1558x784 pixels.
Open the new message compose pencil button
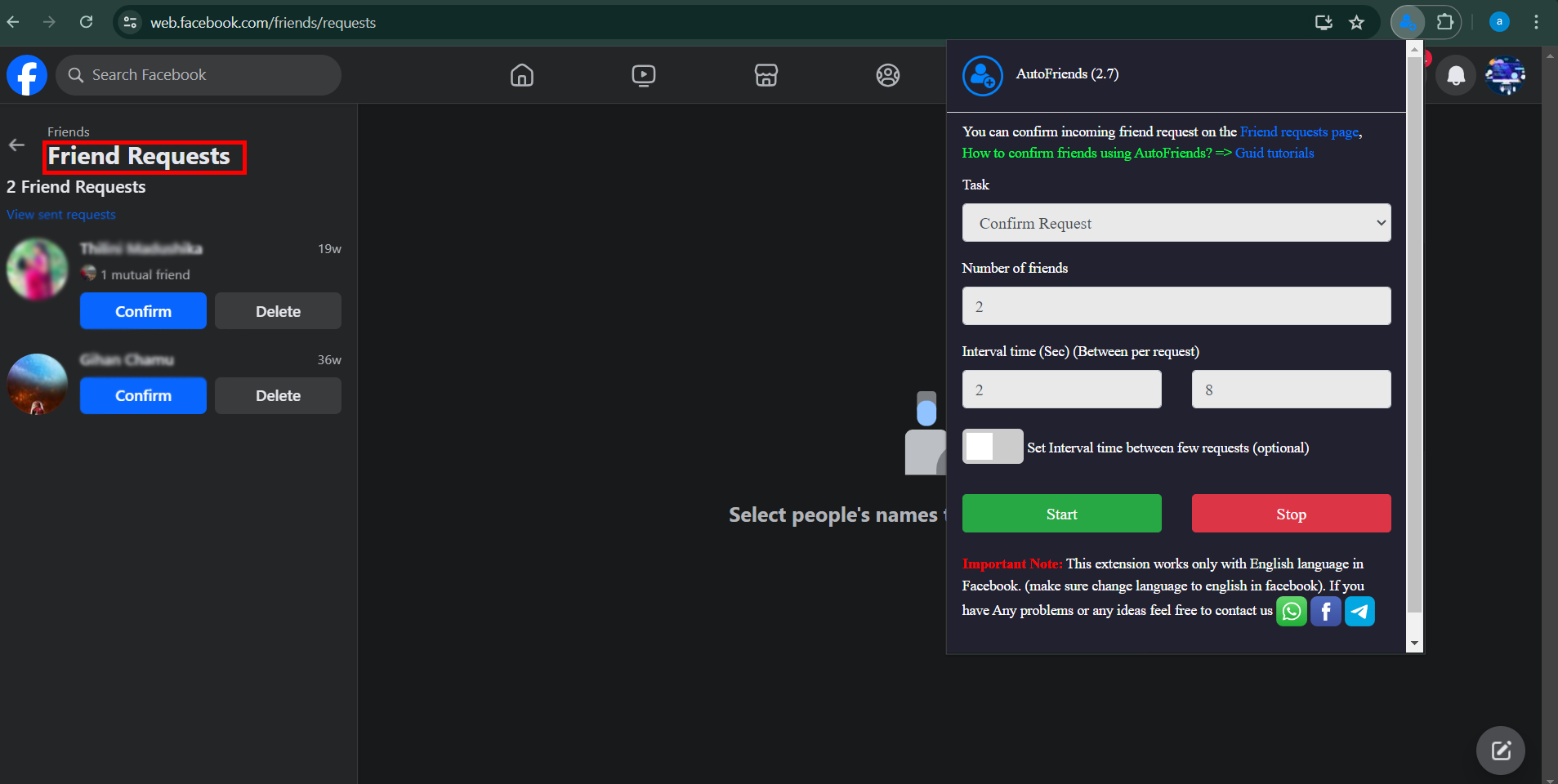pos(1500,750)
